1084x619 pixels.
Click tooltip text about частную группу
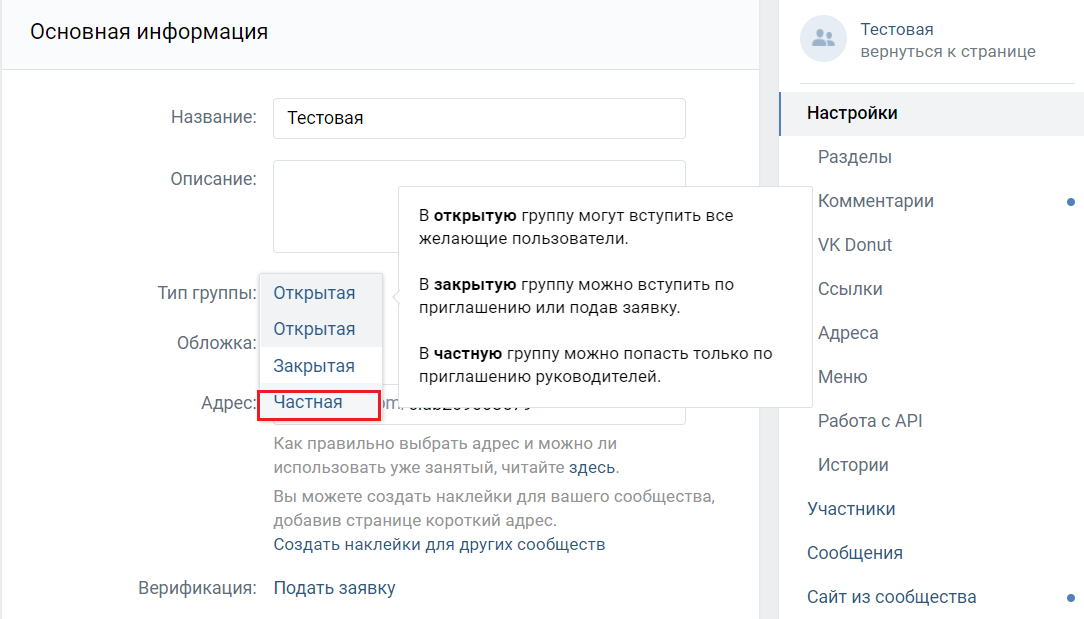(x=595, y=365)
